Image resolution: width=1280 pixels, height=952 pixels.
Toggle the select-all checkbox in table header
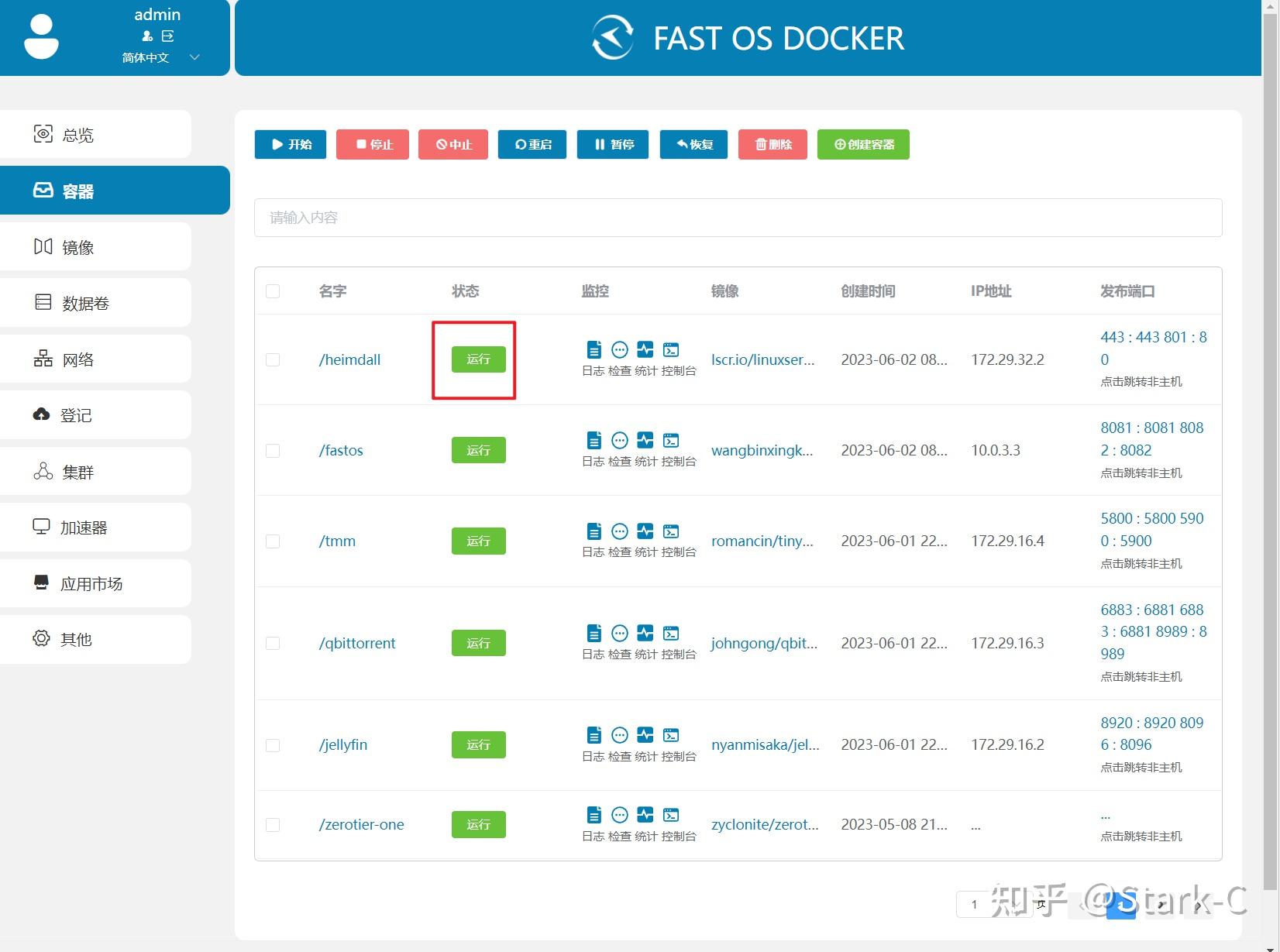pos(272,290)
